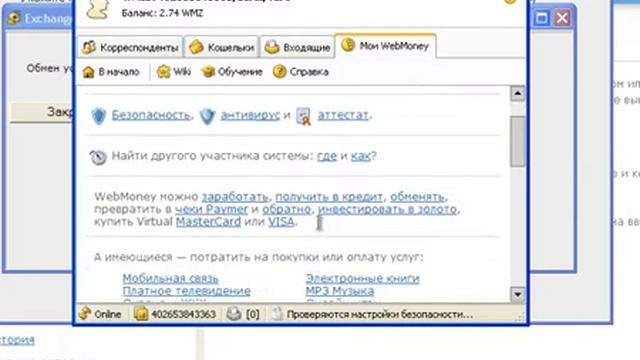Click the scrollbar up arrow

(518, 94)
